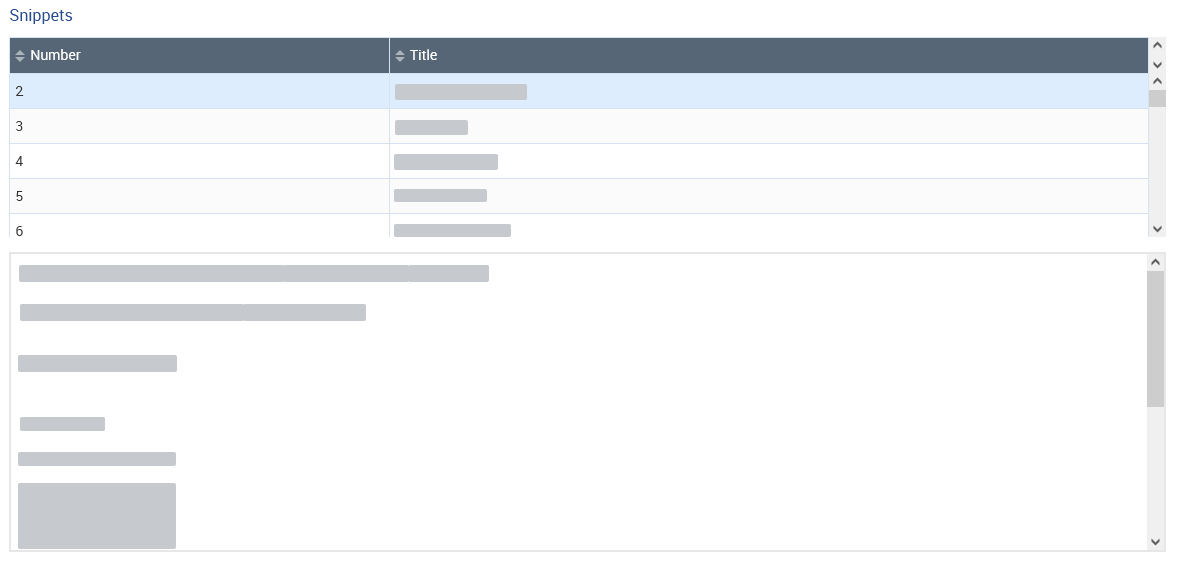Sort snippets by the Number column
Viewport: 1177px width, 564px height.
pos(56,56)
